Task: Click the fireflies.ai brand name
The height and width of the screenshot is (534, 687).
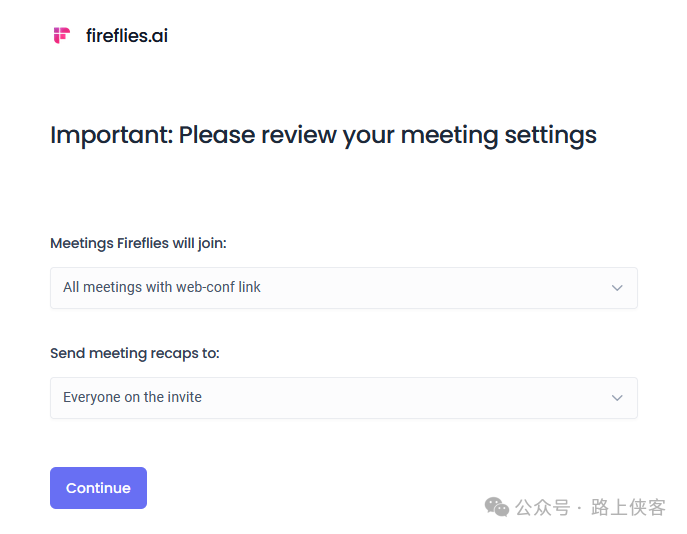Action: tap(126, 36)
